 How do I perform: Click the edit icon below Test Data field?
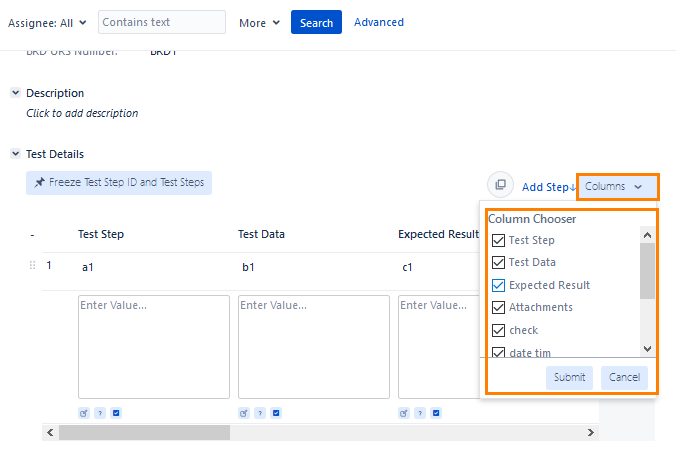[x=244, y=413]
